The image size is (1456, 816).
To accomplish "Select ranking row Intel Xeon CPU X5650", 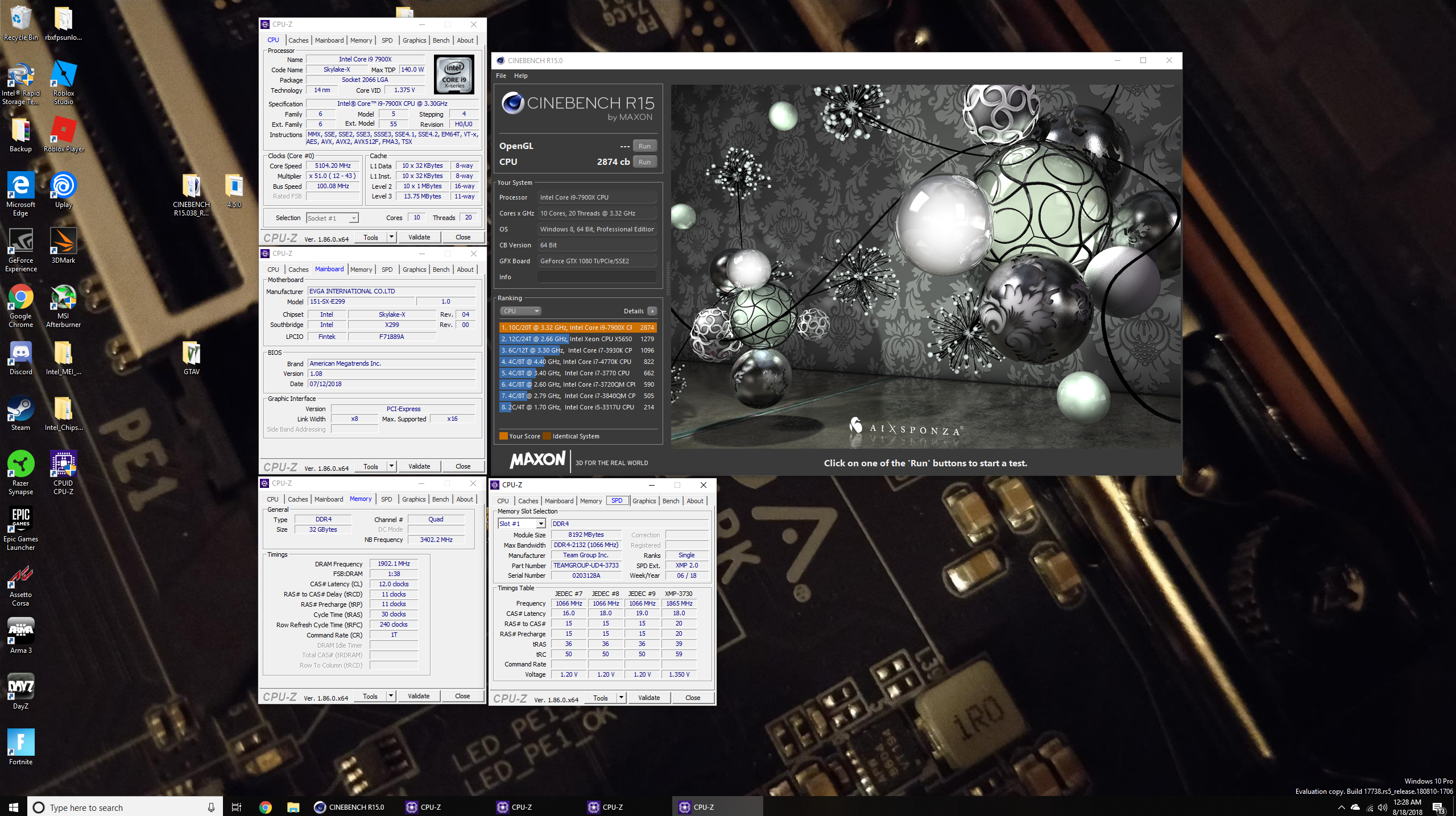I will pos(578,339).
